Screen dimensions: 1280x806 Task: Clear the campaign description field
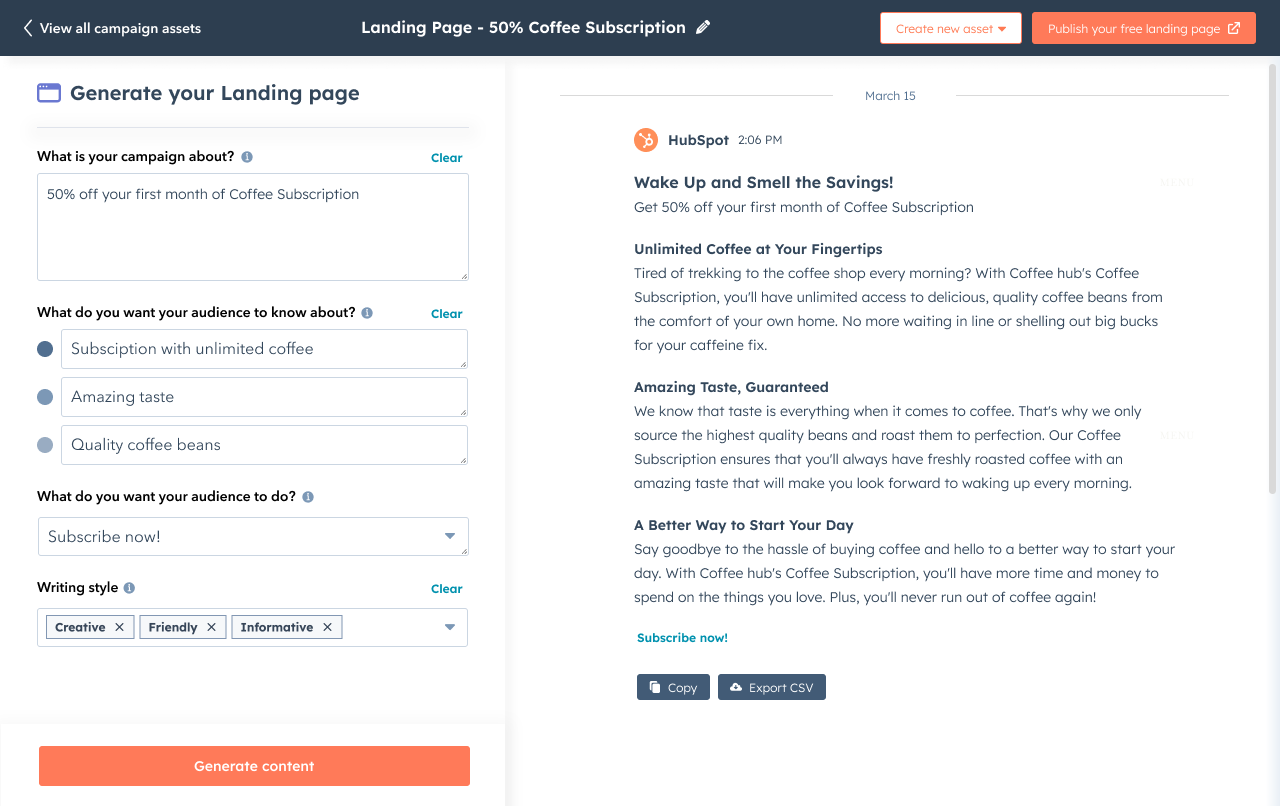446,158
